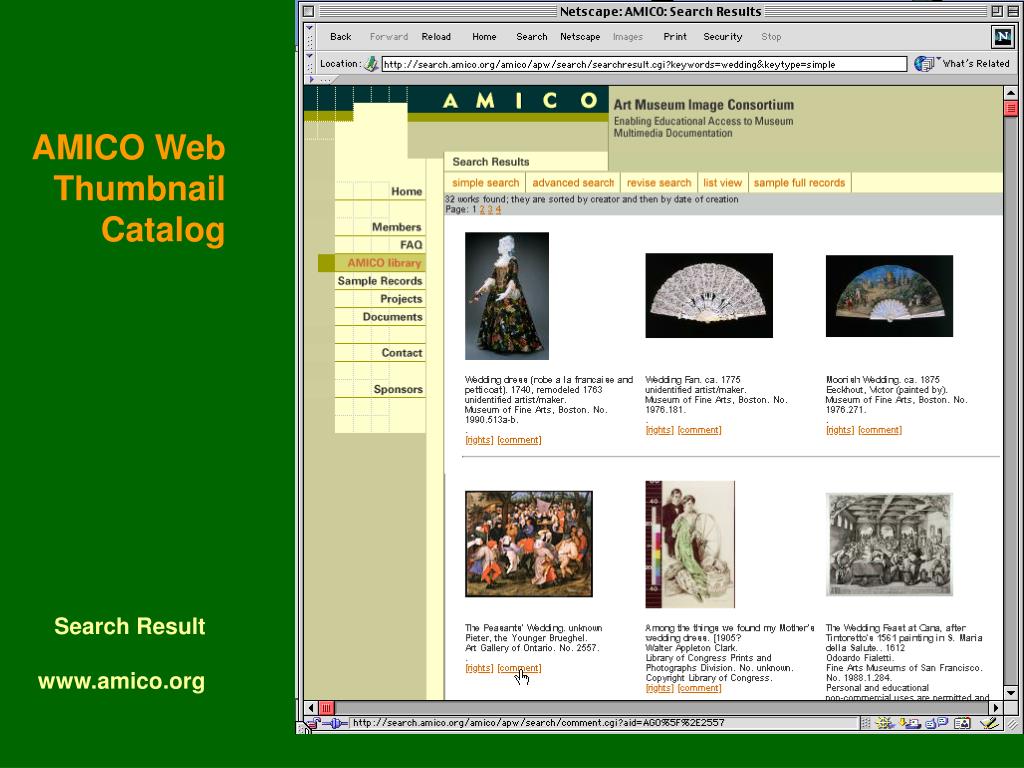This screenshot has width=1024, height=768.
Task: Click the vertical scrollbar thumb
Action: [1010, 108]
